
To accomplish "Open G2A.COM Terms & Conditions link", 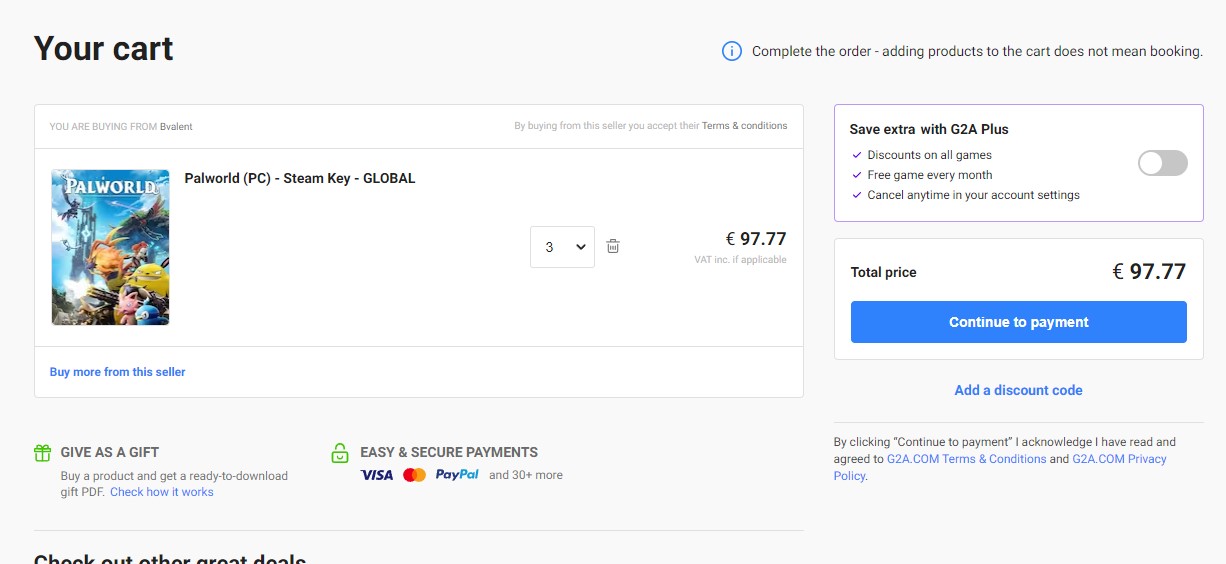I will (966, 459).
